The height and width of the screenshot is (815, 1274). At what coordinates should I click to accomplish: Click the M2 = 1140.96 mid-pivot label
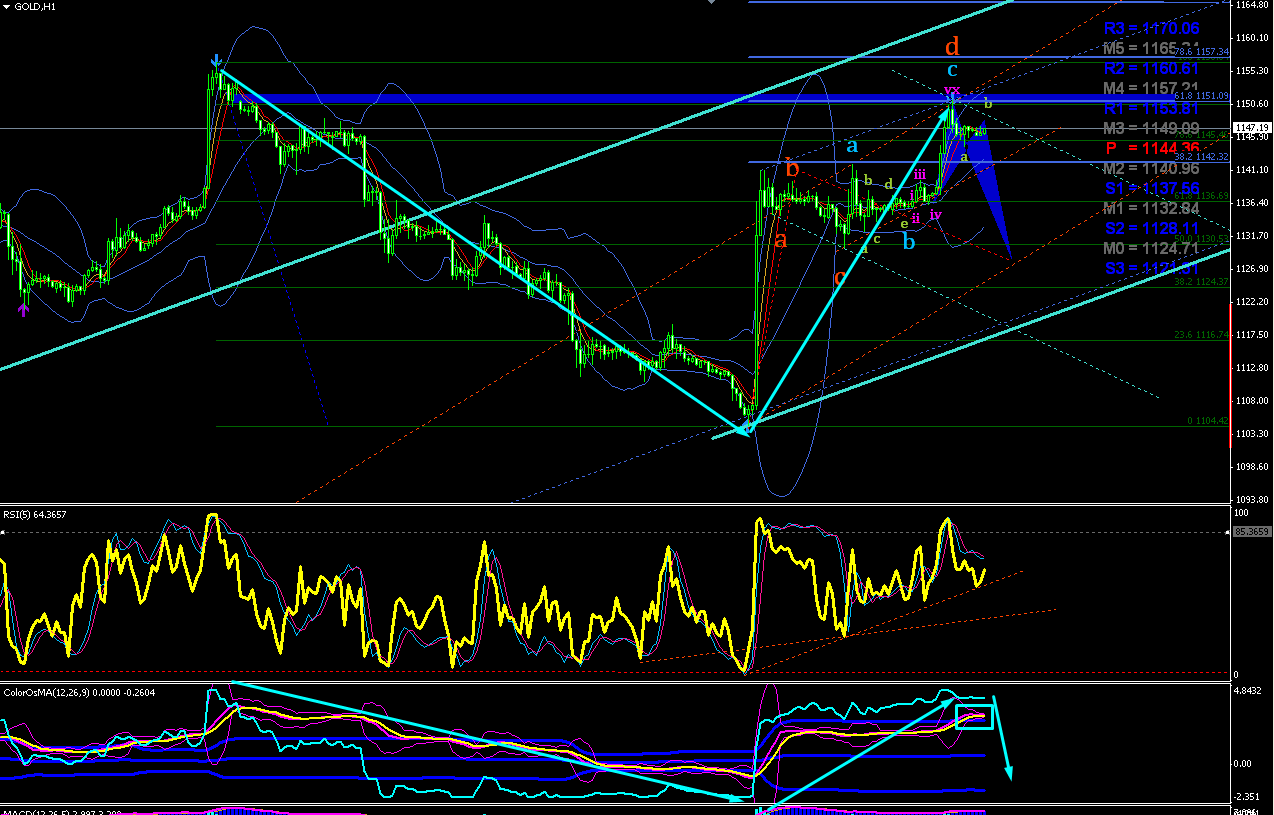1152,168
